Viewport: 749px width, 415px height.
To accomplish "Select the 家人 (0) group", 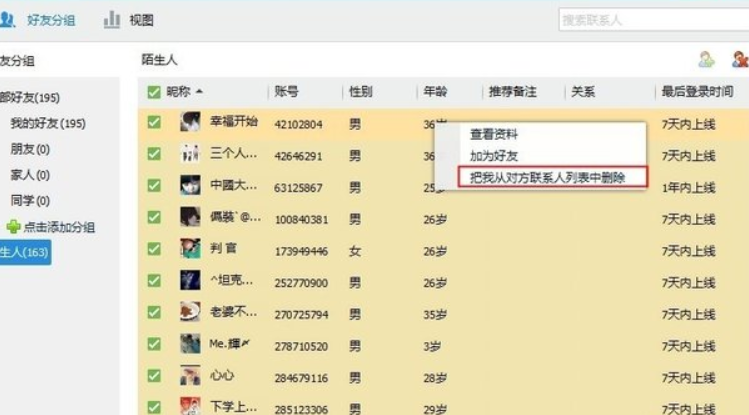I will point(30,175).
